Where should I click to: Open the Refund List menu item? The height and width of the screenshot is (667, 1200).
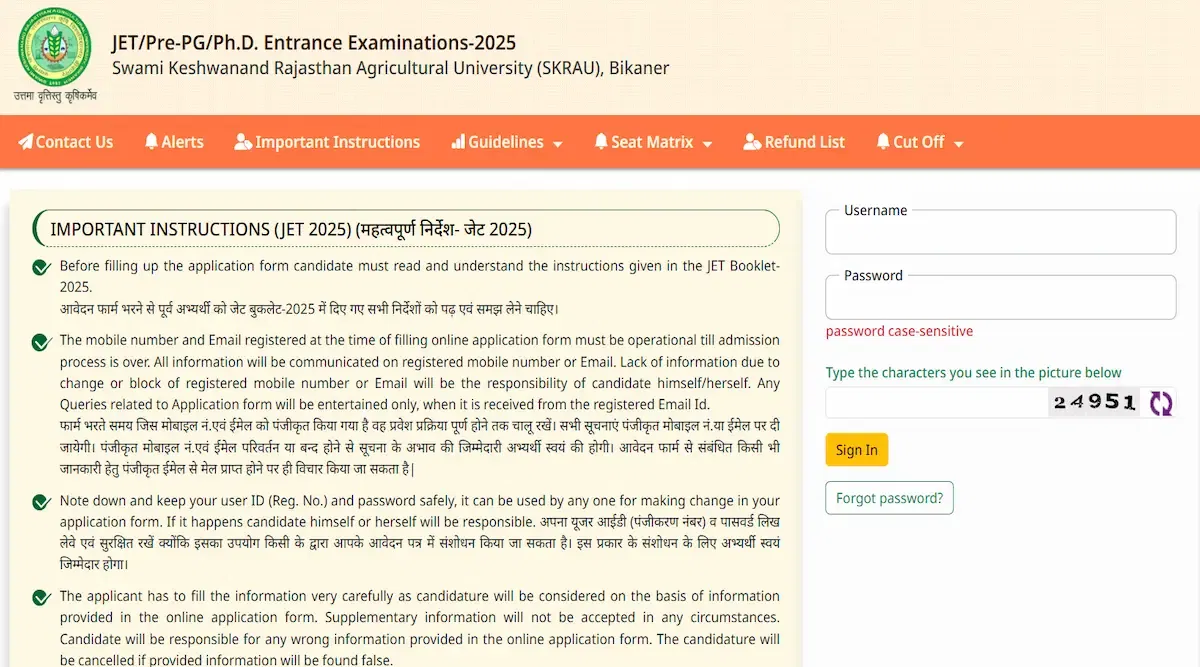click(804, 142)
